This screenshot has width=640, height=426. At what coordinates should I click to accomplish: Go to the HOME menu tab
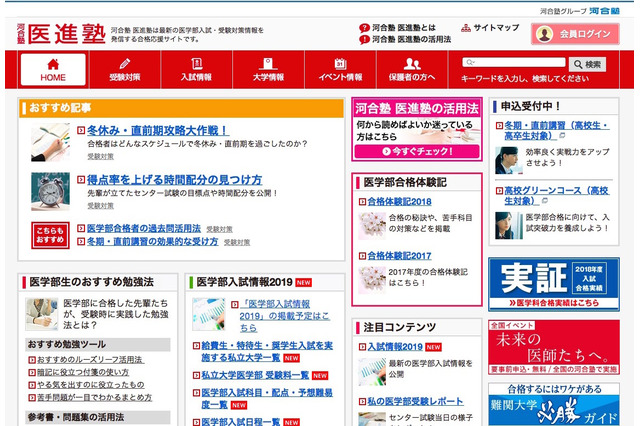point(53,69)
